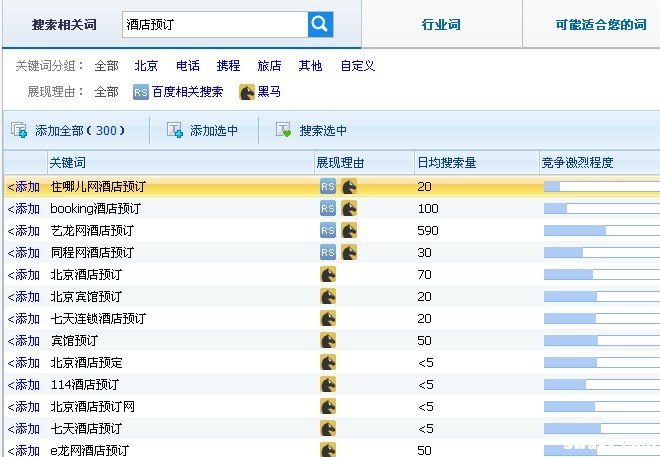This screenshot has width=660, height=457.
Task: Click horse icon in 北京酒店预定 row
Action: pos(328,363)
